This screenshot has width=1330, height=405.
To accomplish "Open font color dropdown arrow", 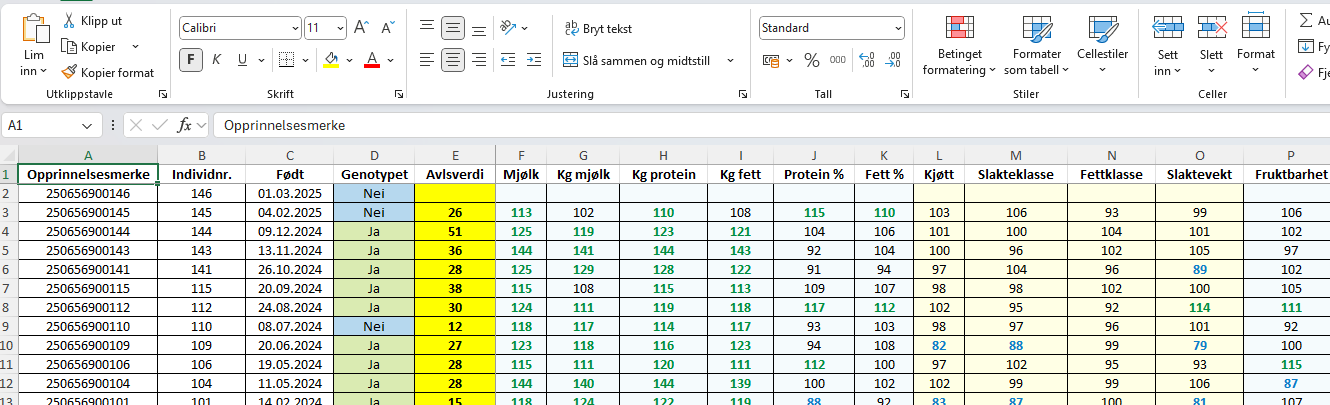I will tap(391, 60).
